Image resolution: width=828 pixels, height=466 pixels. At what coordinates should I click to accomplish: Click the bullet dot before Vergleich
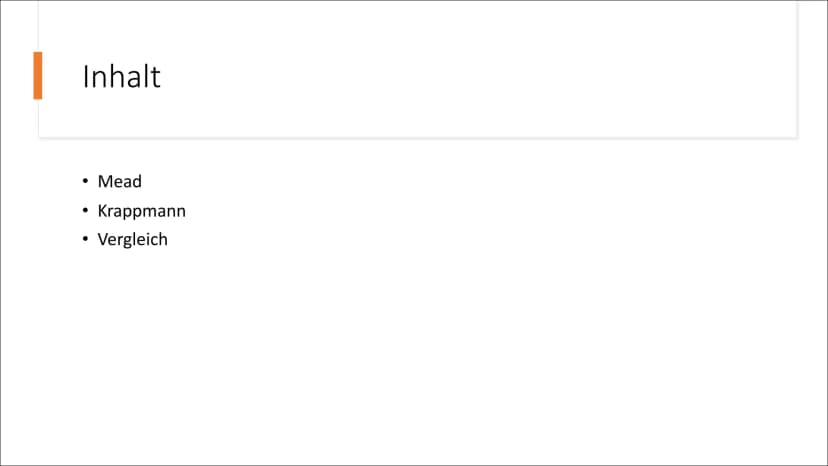coord(85,239)
